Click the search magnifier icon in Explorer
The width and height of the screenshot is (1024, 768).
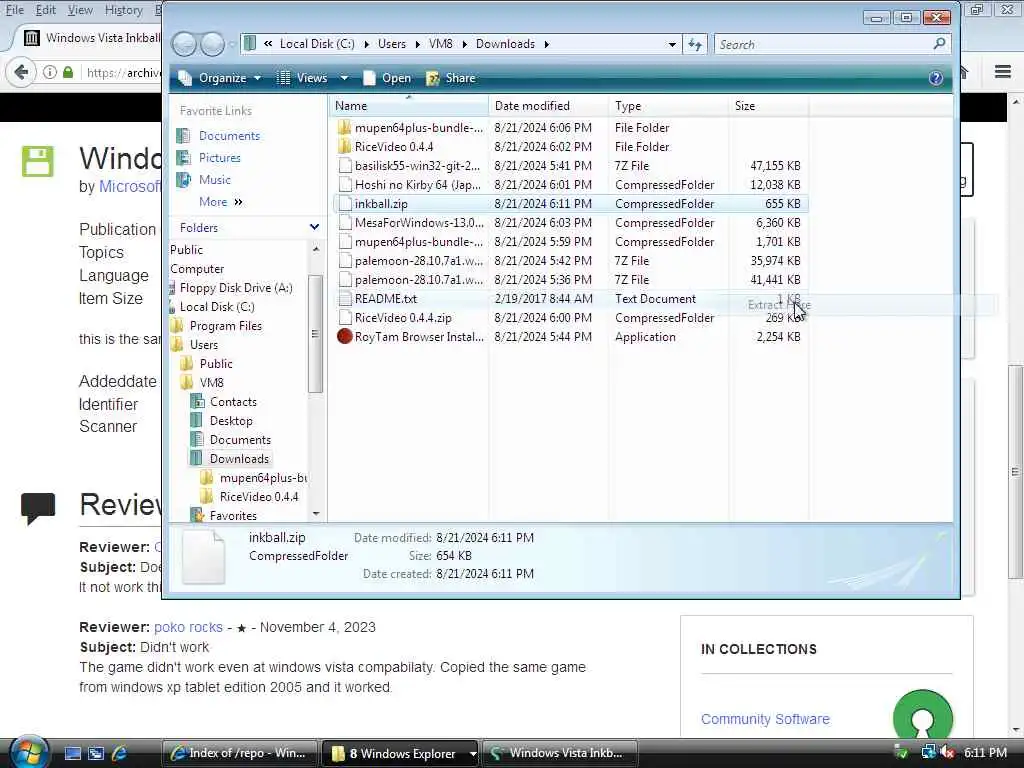[x=939, y=44]
